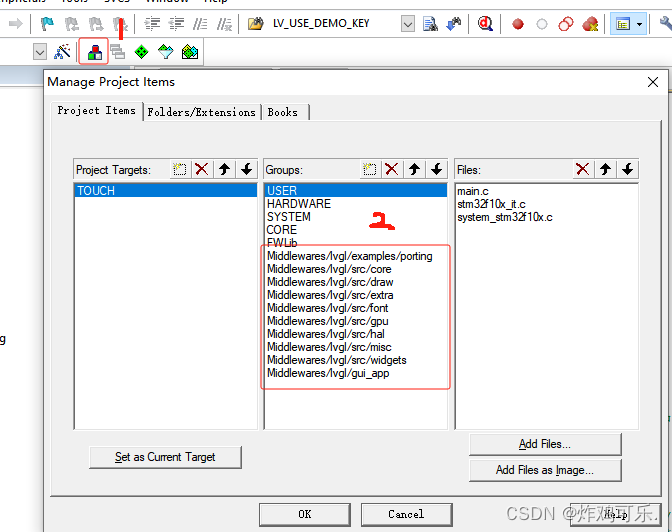Viewport: 672px width, 532px height.
Task: Move the selected file up
Action: coord(605,169)
